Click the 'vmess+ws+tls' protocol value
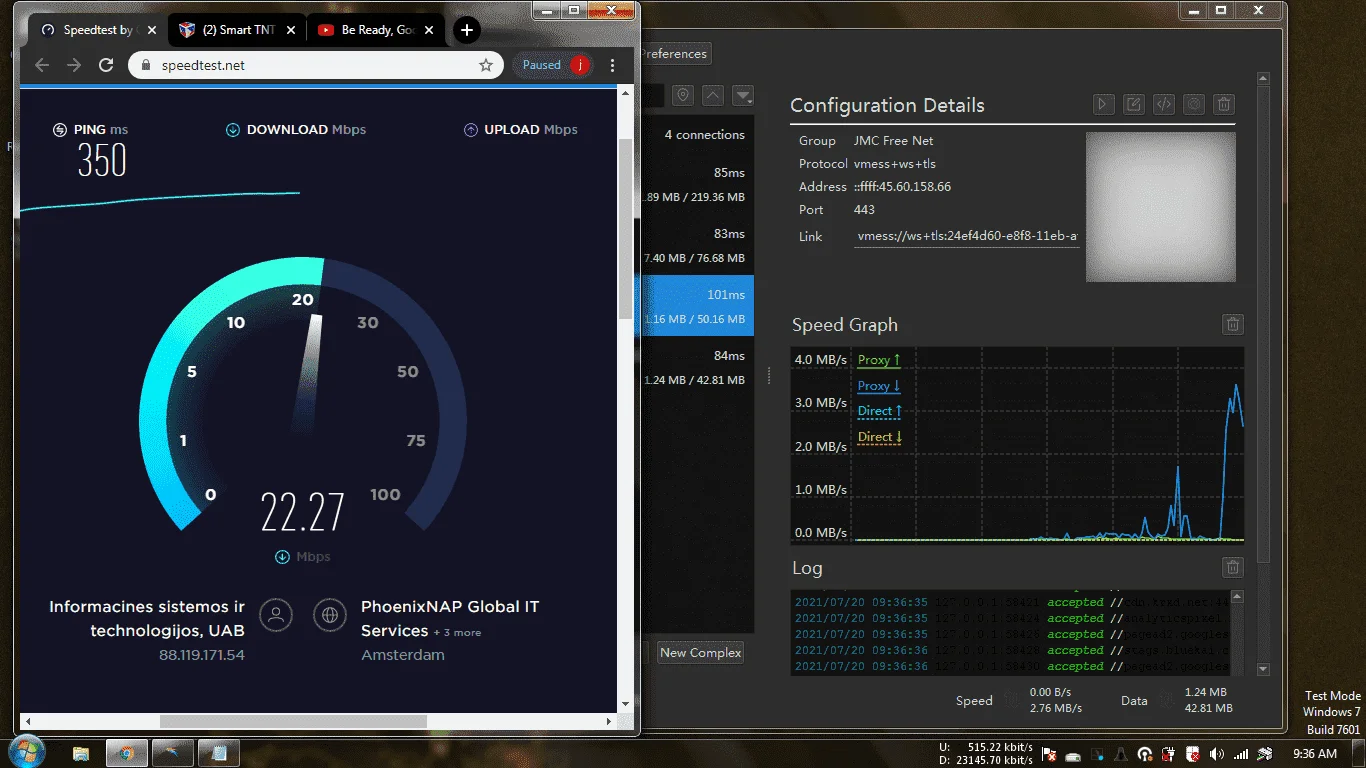Viewport: 1366px width, 768px height. pos(894,164)
